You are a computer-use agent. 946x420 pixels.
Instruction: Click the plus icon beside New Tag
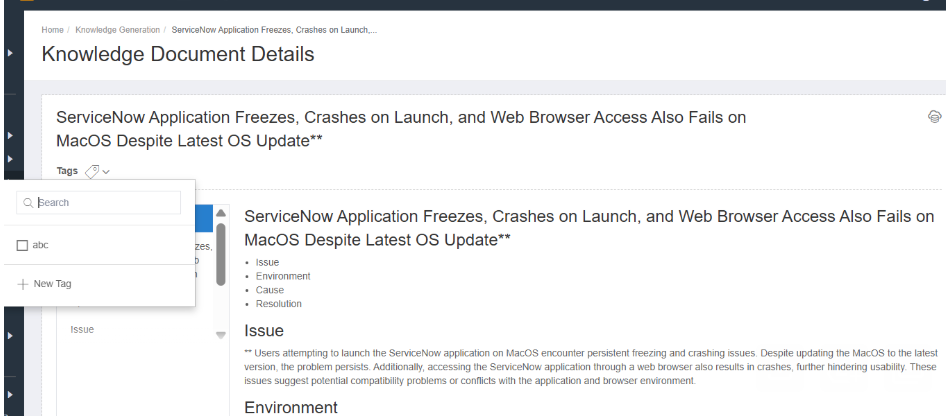(23, 284)
